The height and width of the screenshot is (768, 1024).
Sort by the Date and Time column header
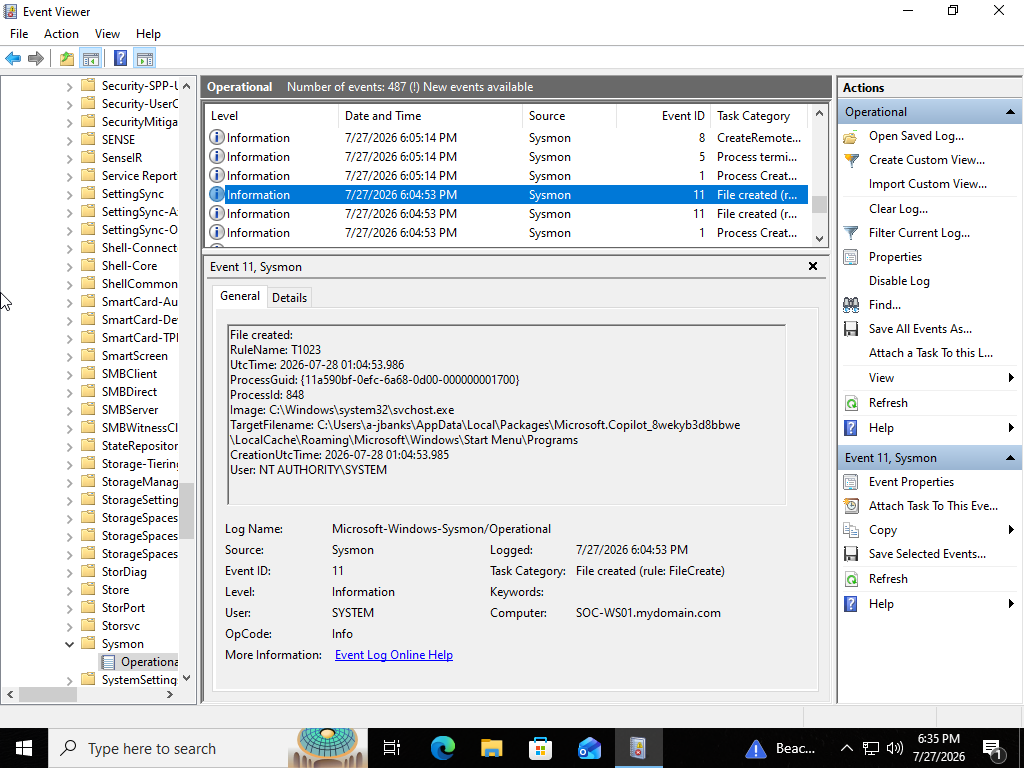pyautogui.click(x=430, y=116)
